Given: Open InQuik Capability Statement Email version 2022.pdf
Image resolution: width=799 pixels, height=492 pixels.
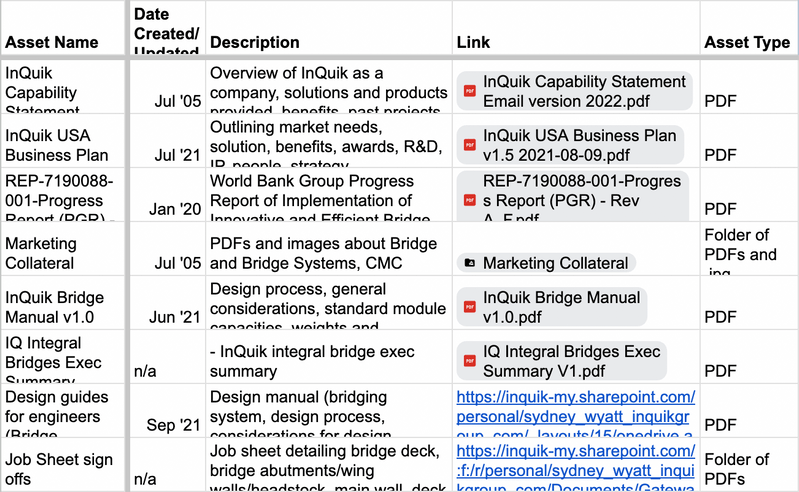Looking at the screenshot, I should pyautogui.click(x=580, y=91).
